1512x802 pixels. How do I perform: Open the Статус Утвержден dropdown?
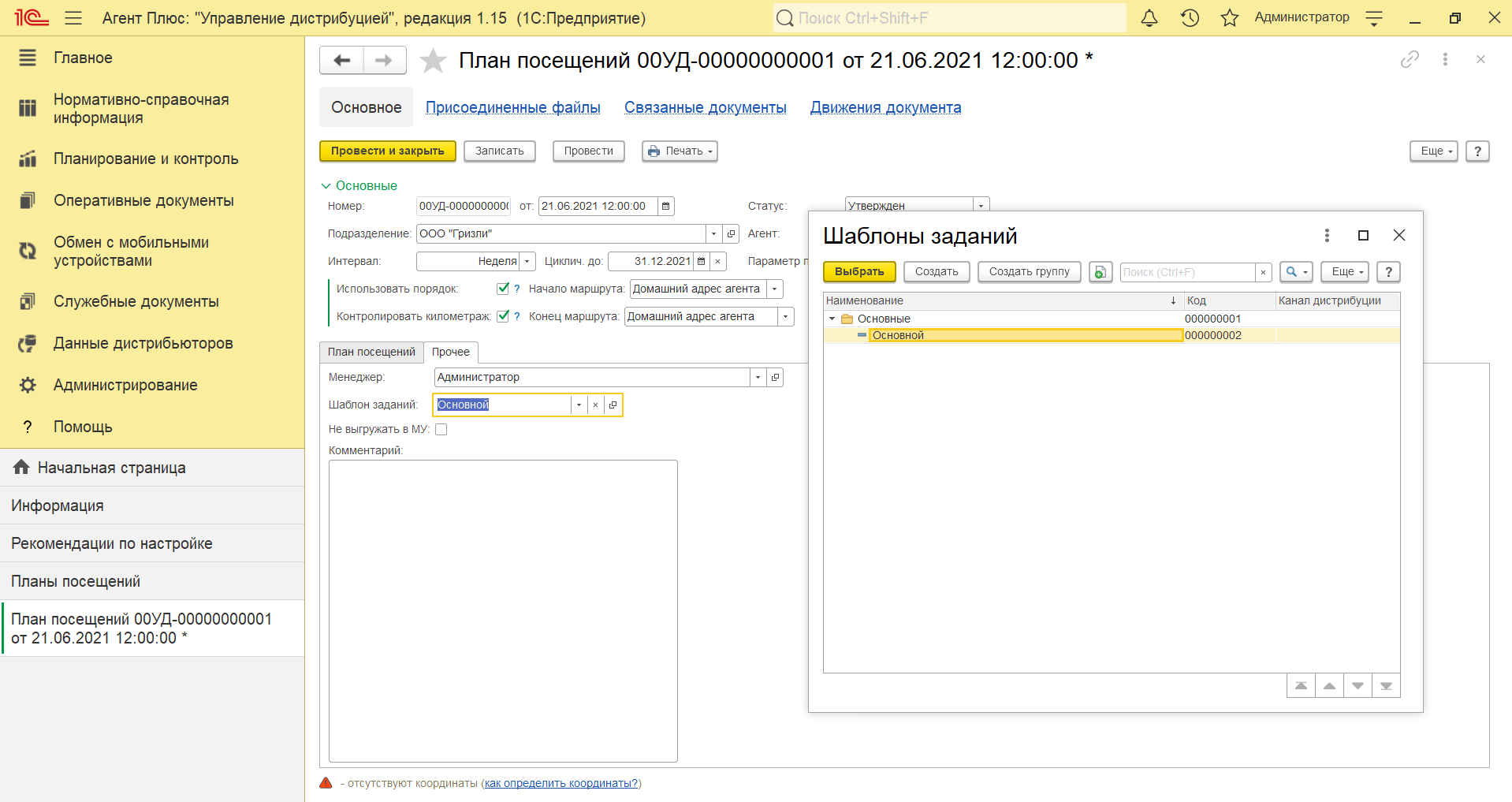981,205
